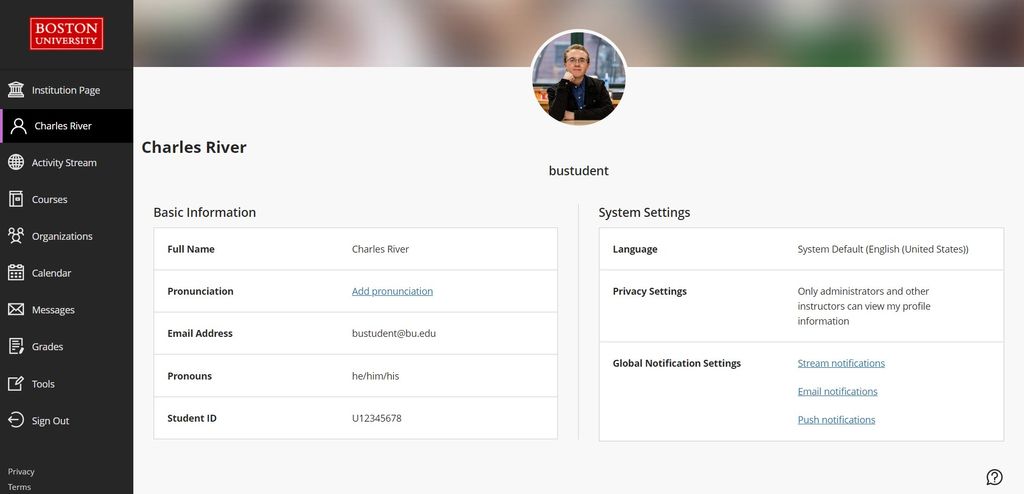Open the Tools pencil icon

click(x=16, y=384)
